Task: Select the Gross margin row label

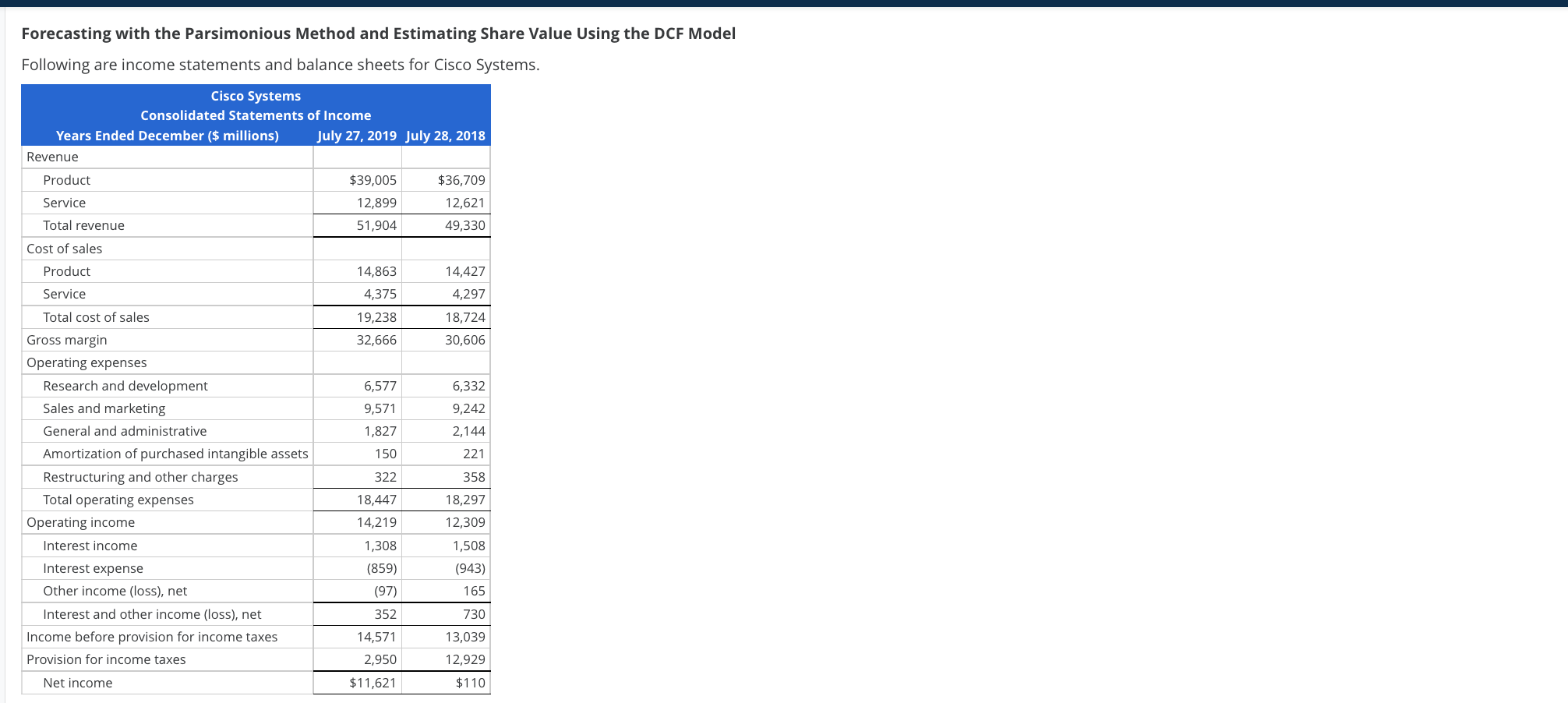Action: tap(67, 340)
